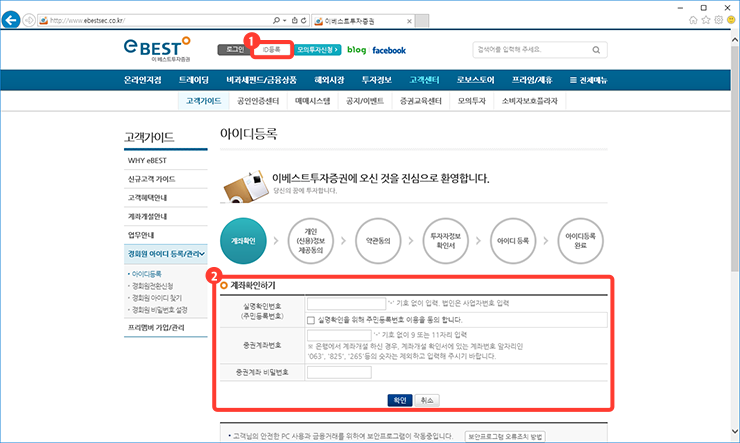Click the 증권계좌번호 input field
The height and width of the screenshot is (443, 740).
tap(339, 335)
